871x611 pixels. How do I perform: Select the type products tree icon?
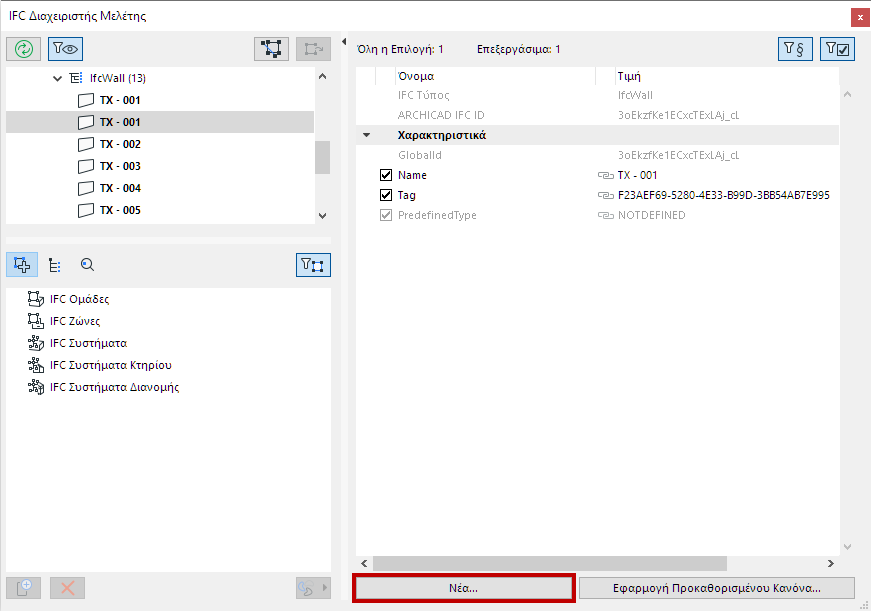pos(54,265)
